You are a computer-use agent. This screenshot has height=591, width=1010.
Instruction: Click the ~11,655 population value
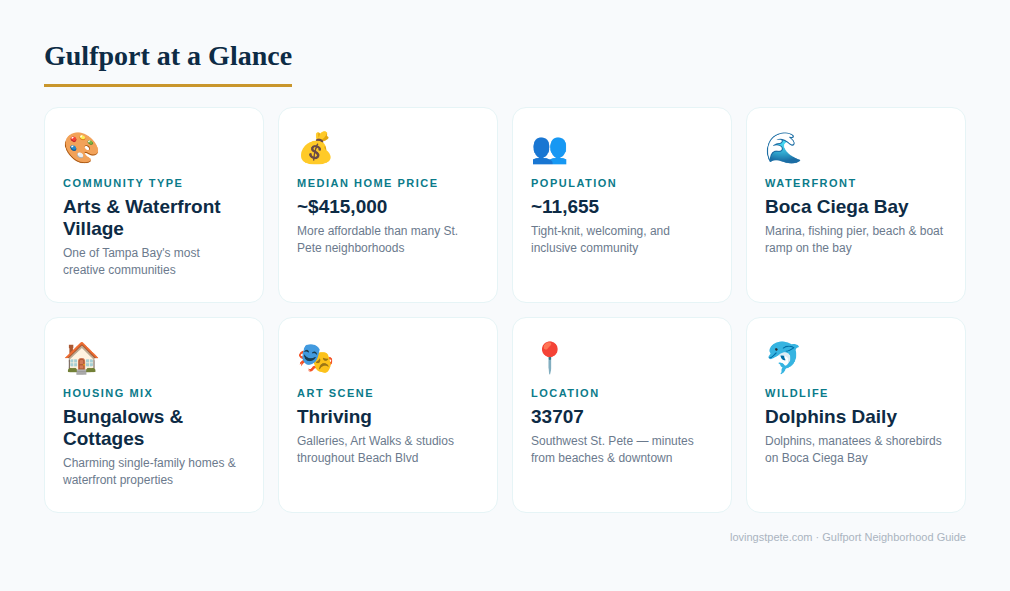[565, 207]
